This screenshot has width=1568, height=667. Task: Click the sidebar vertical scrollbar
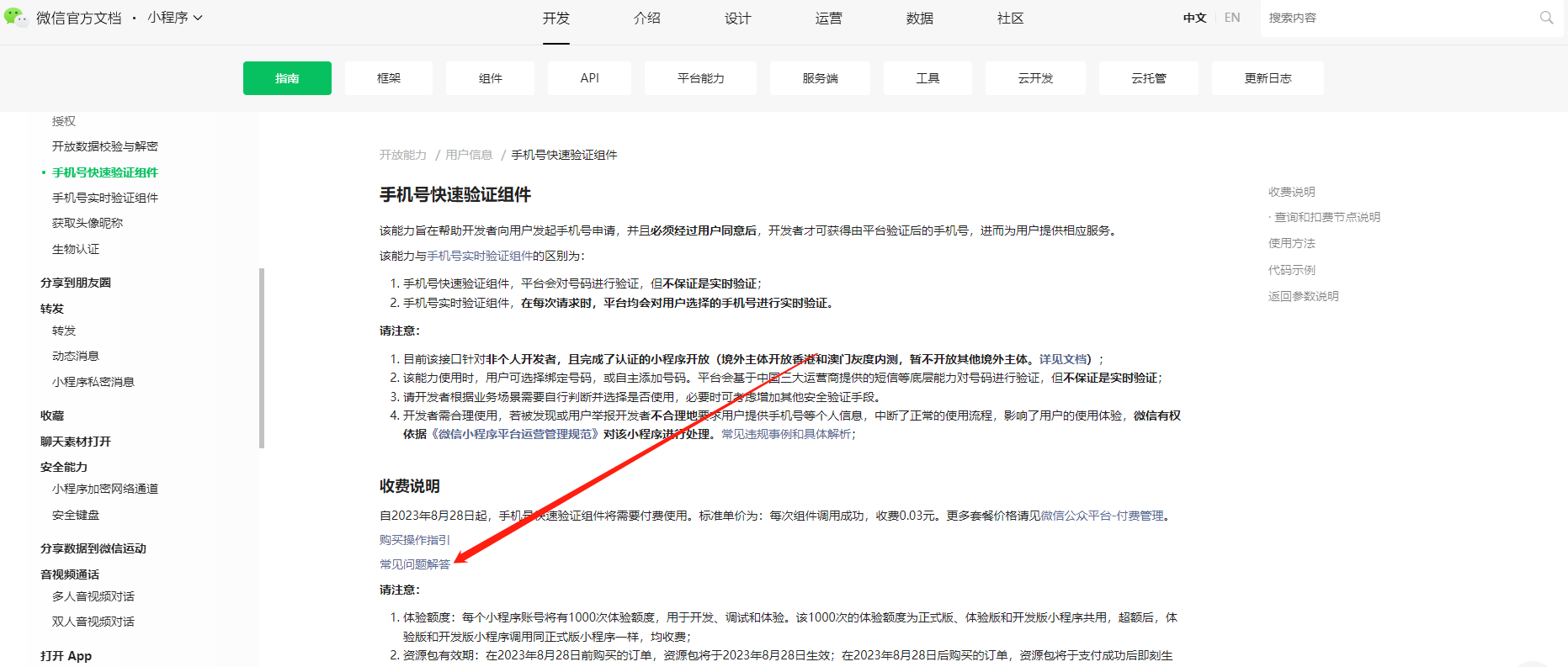tap(262, 358)
